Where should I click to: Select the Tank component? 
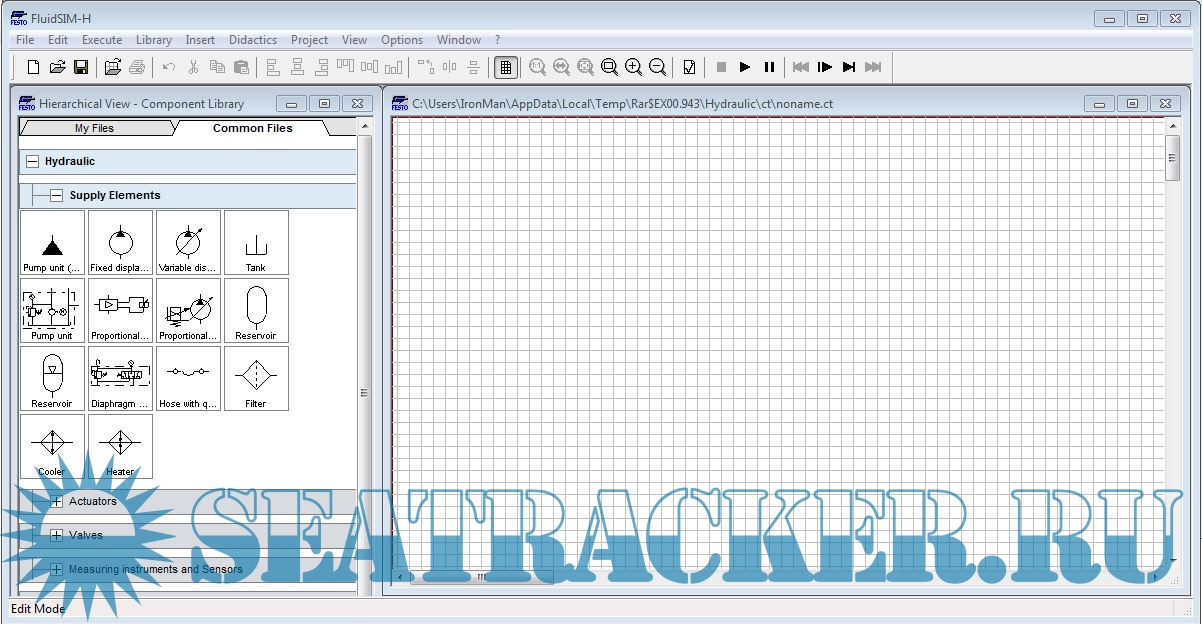(x=256, y=242)
